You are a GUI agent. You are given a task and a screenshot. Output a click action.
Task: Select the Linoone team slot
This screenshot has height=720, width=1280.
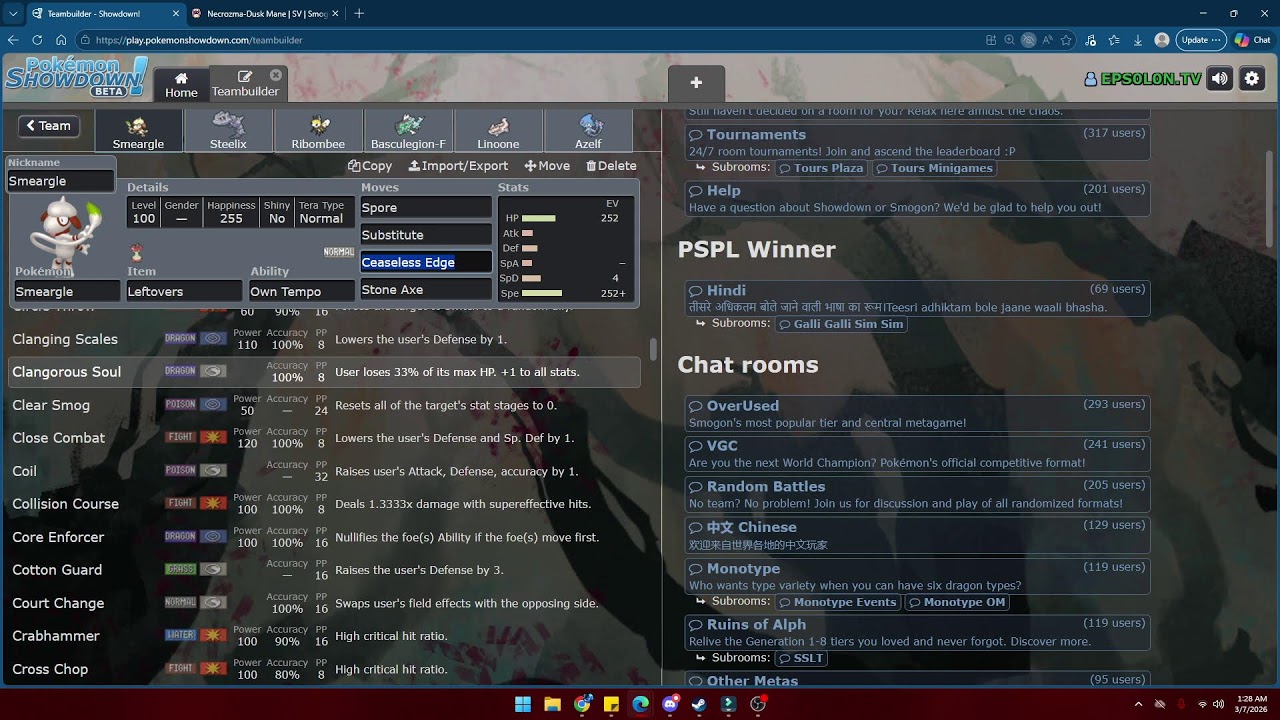(498, 131)
